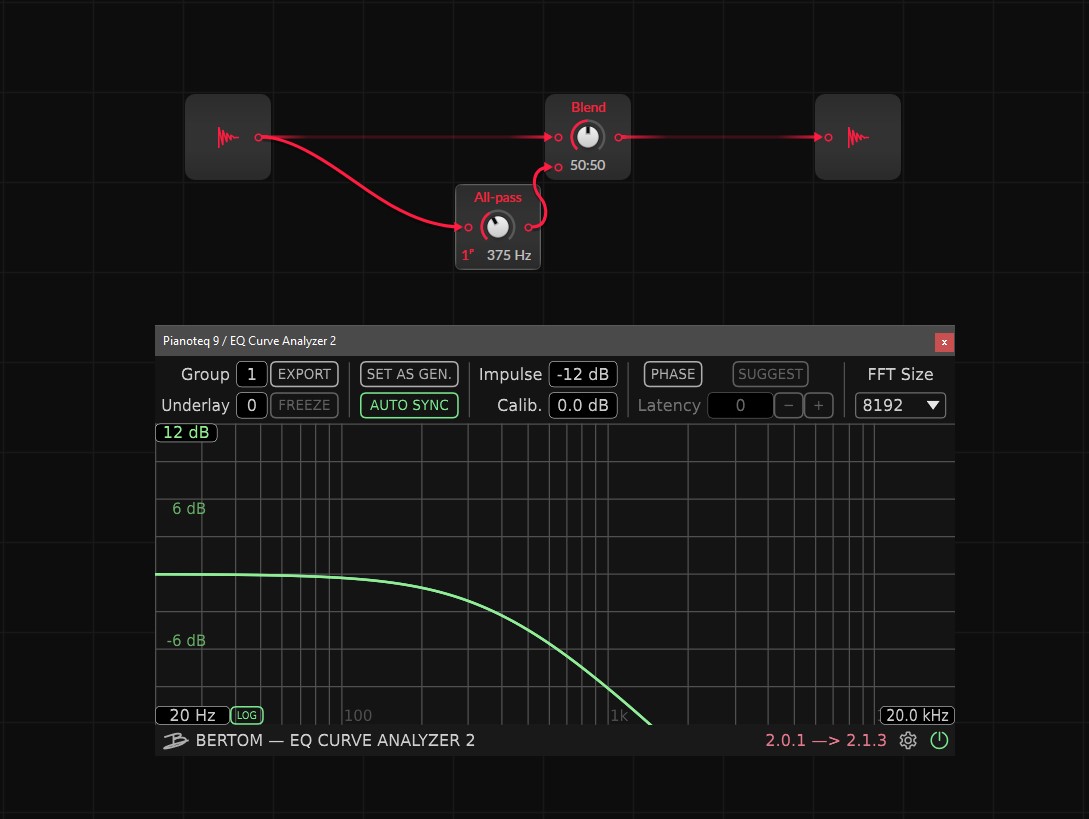Viewport: 1089px width, 819px height.
Task: Click the 50:50 blend ratio value
Action: point(588,165)
